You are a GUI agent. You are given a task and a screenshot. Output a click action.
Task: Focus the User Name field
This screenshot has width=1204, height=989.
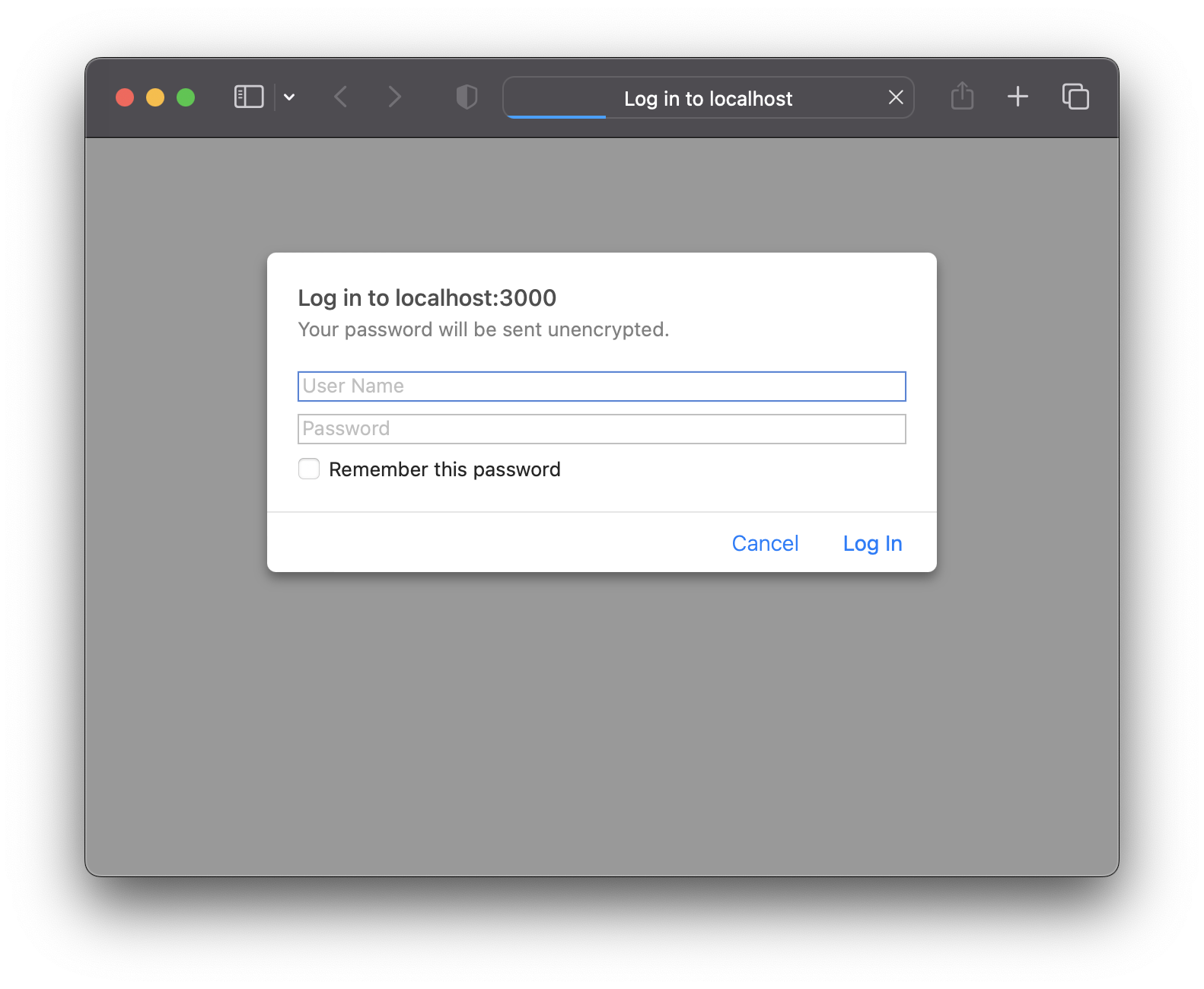(601, 386)
